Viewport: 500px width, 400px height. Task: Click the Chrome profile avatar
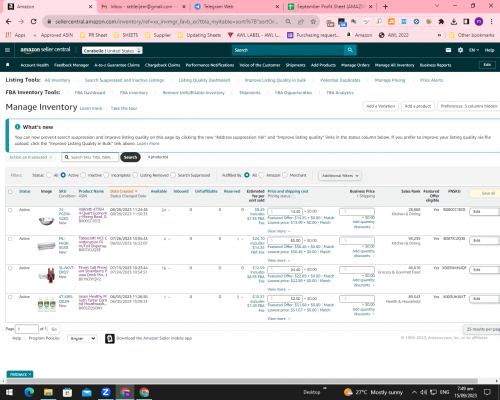point(479,22)
